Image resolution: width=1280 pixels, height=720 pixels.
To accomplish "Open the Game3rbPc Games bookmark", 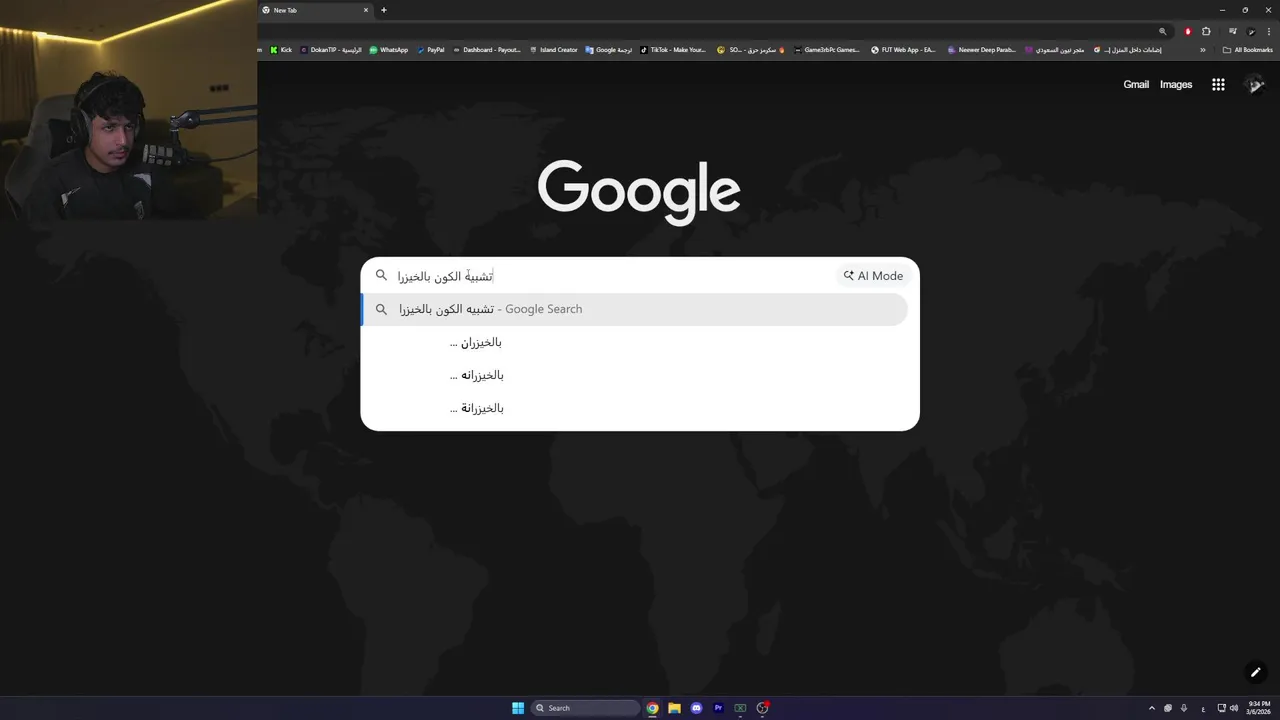I will pyautogui.click(x=826, y=50).
